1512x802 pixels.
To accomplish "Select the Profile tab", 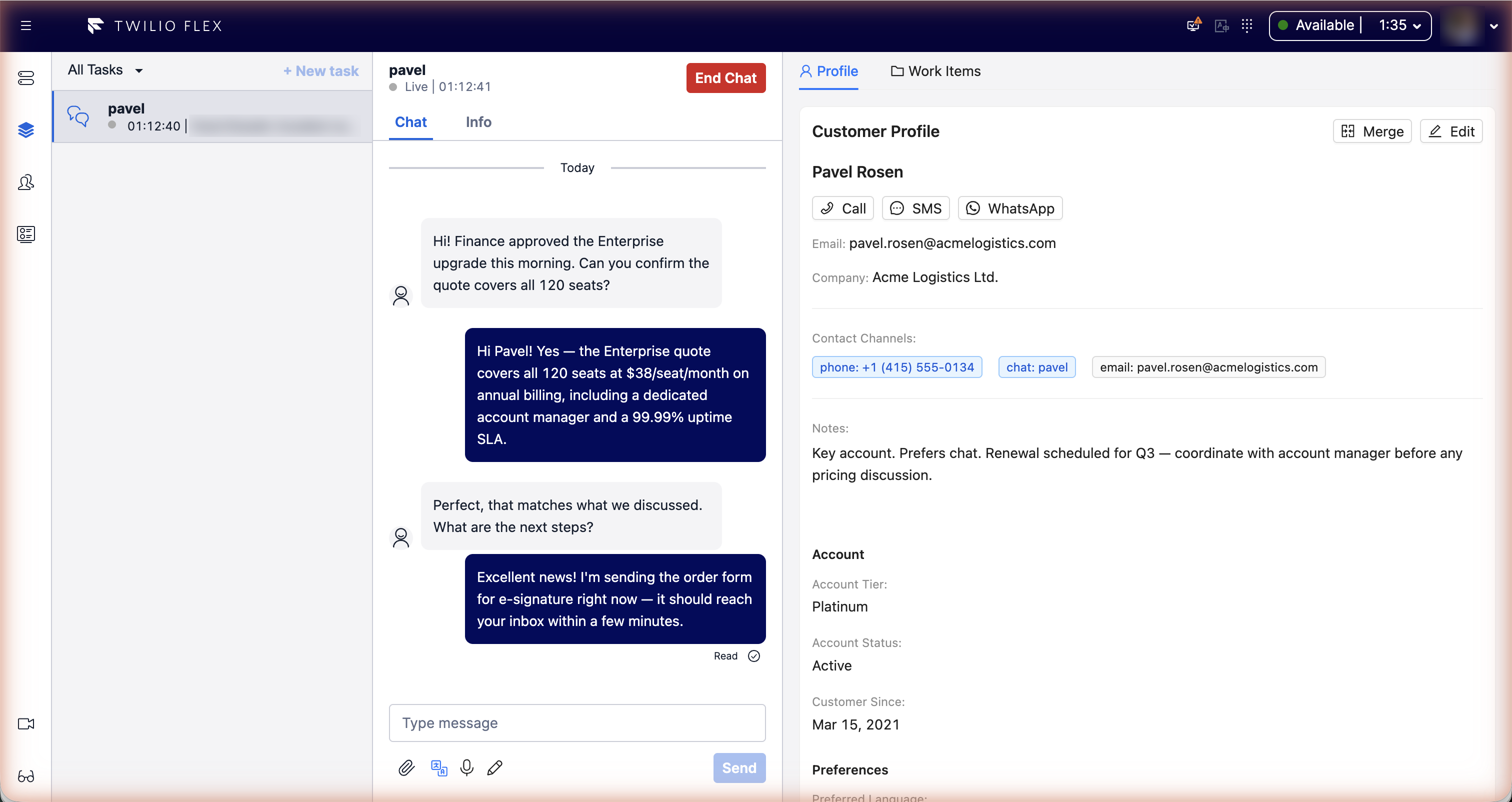I will (829, 71).
